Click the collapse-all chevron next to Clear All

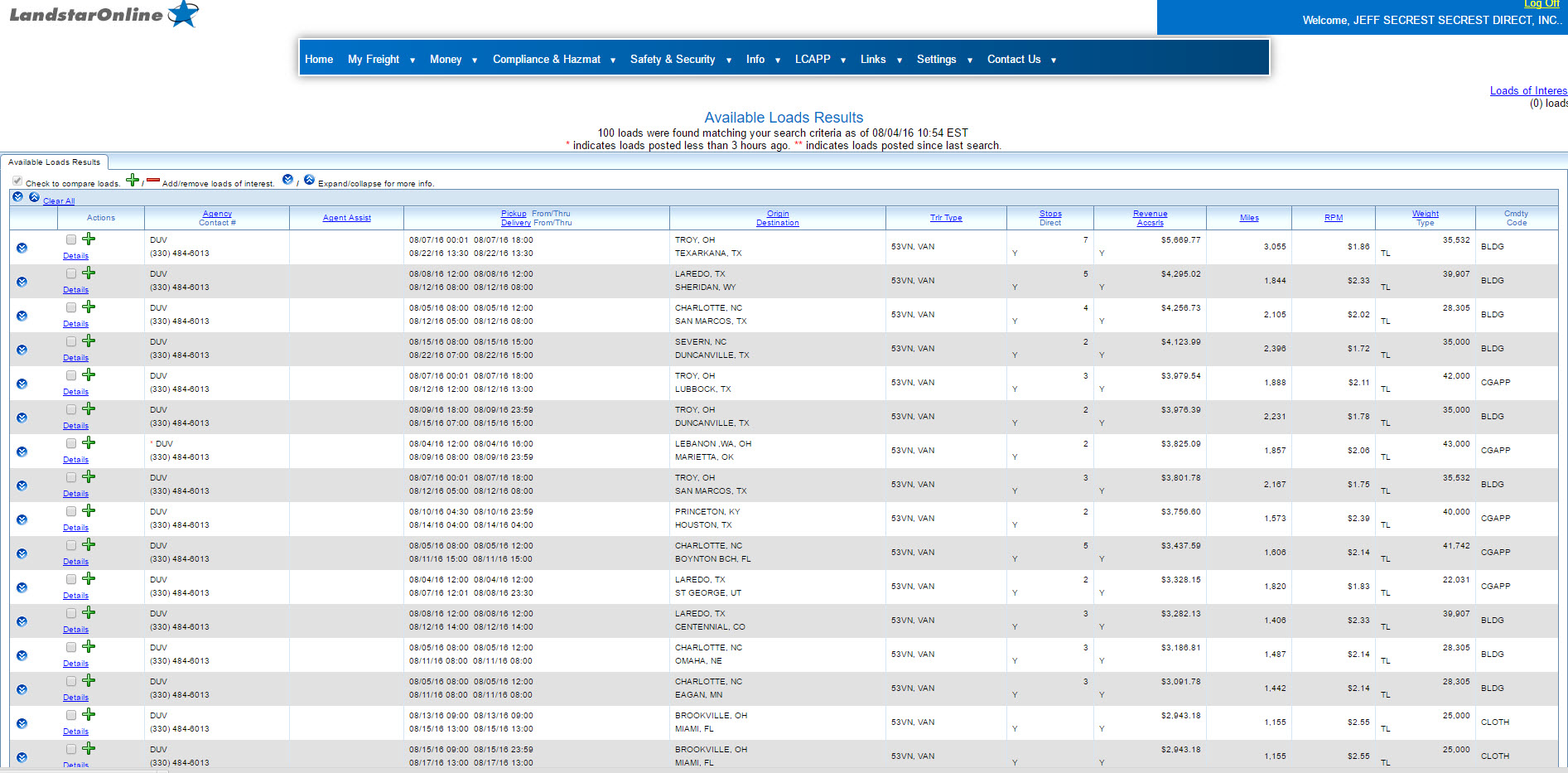35,197
